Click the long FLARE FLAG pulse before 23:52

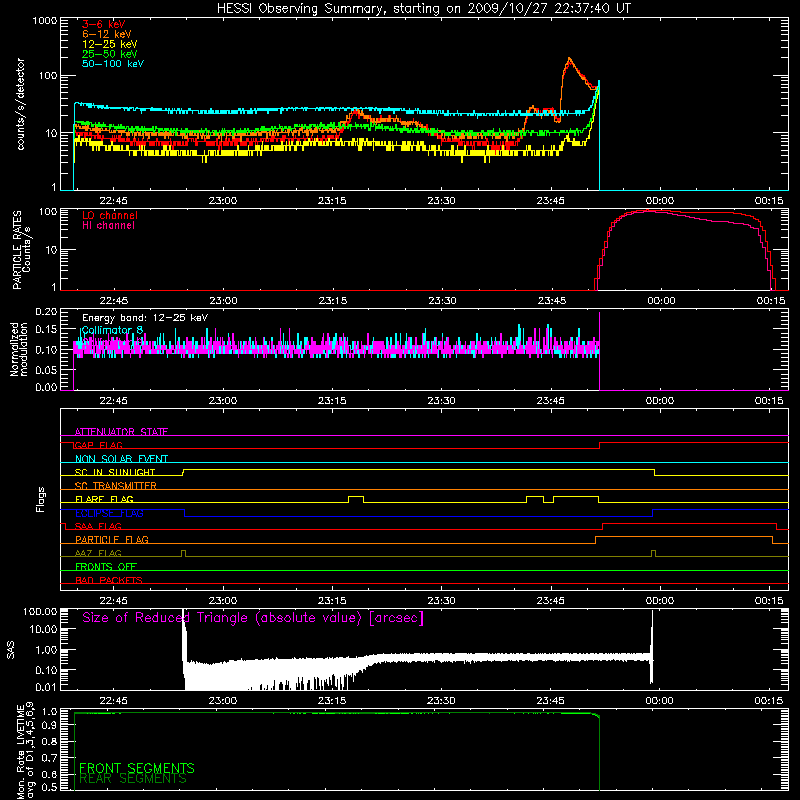click(x=576, y=497)
